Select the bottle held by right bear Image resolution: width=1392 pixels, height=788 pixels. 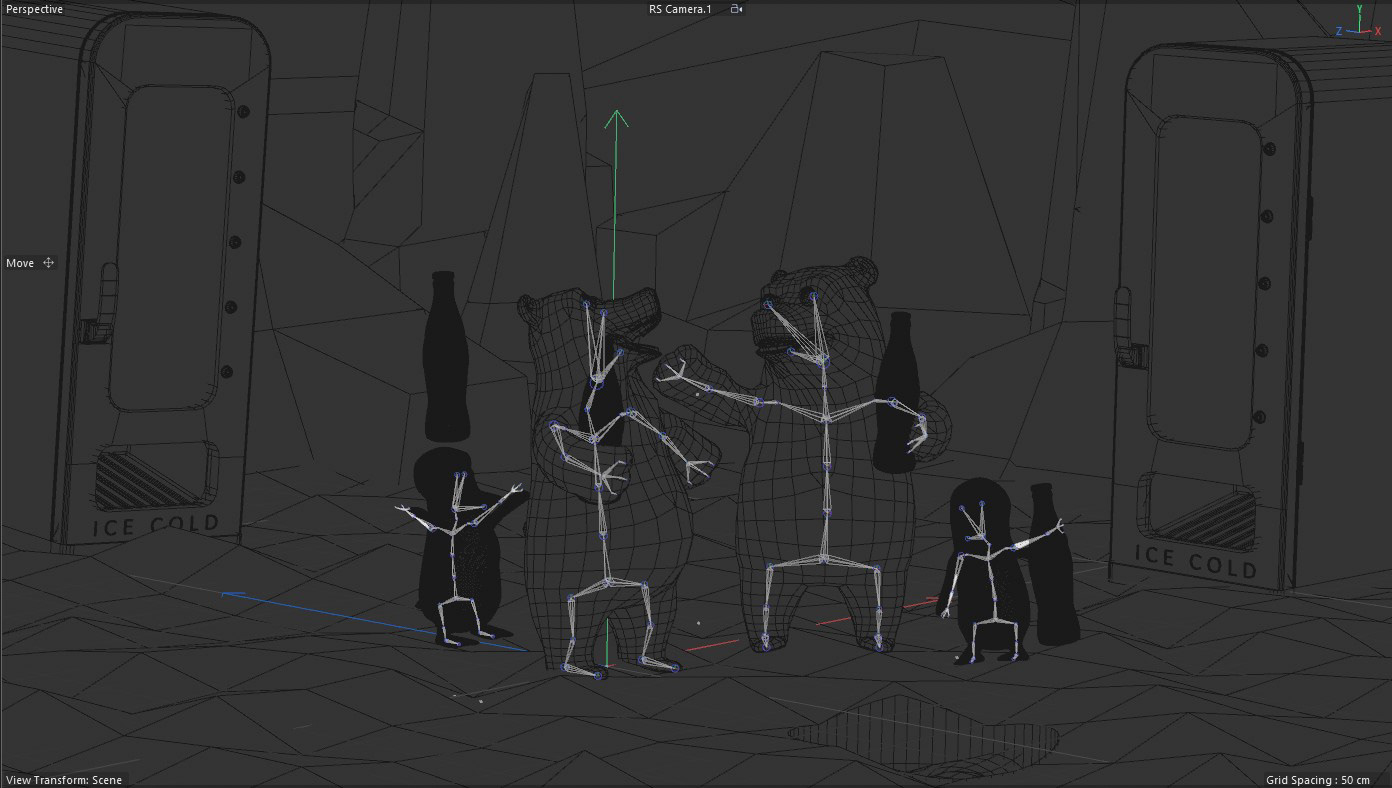coord(897,390)
